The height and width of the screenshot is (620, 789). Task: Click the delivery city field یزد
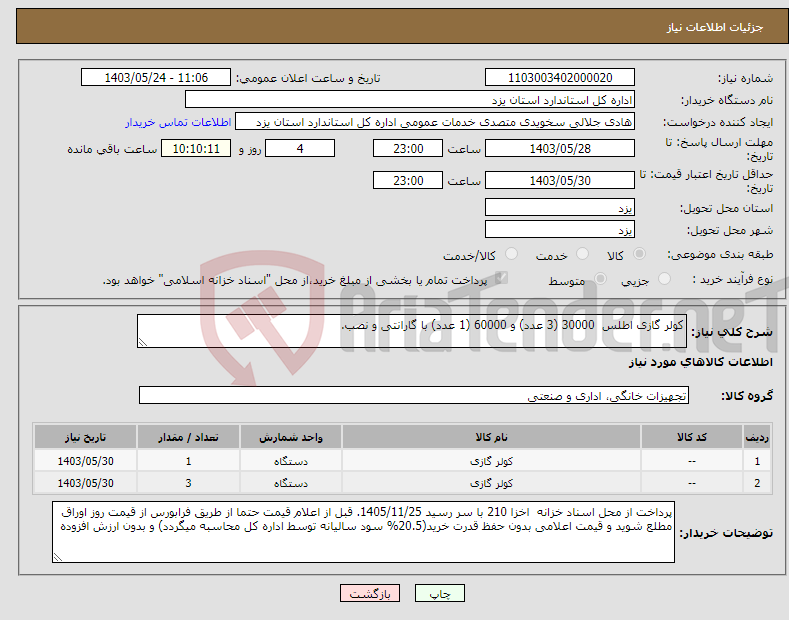tap(560, 229)
